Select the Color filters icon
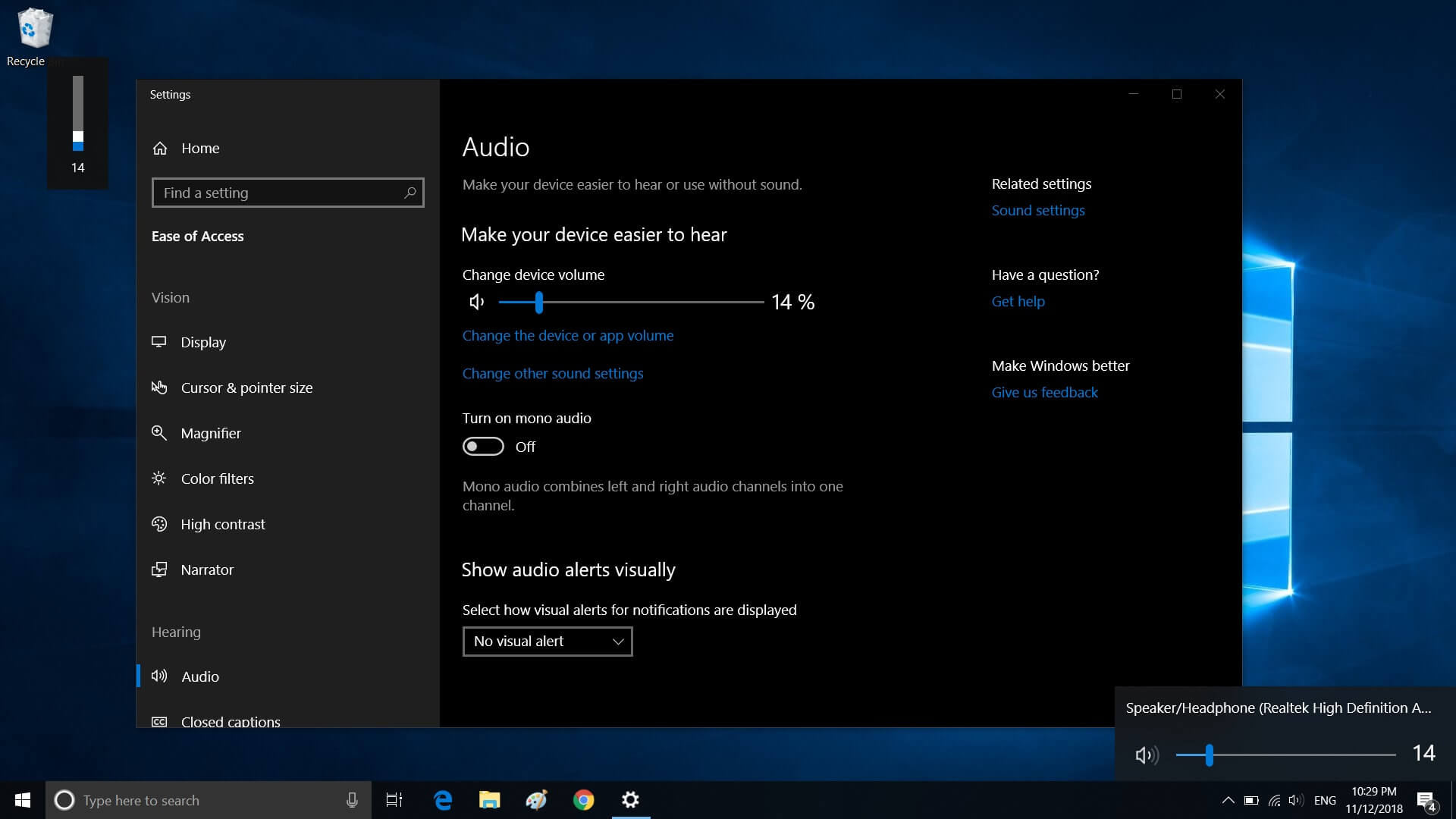 click(159, 479)
